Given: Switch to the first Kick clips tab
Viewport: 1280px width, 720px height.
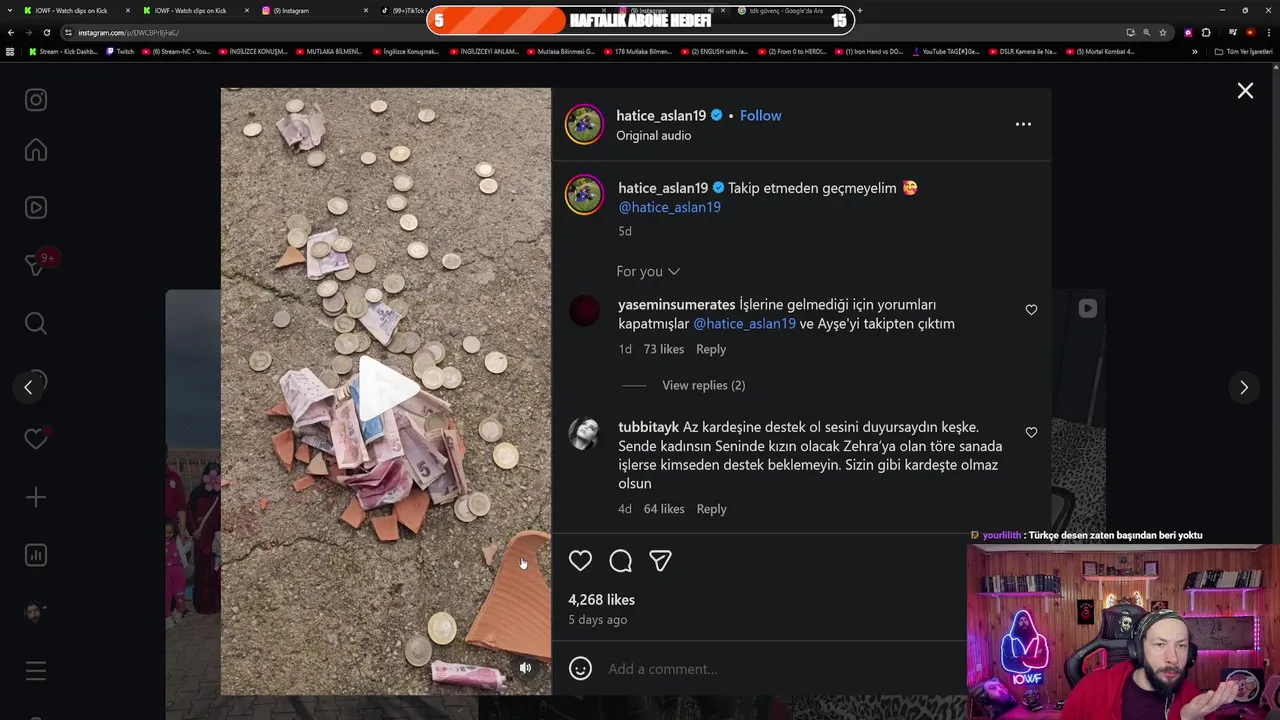Looking at the screenshot, I should (x=72, y=10).
